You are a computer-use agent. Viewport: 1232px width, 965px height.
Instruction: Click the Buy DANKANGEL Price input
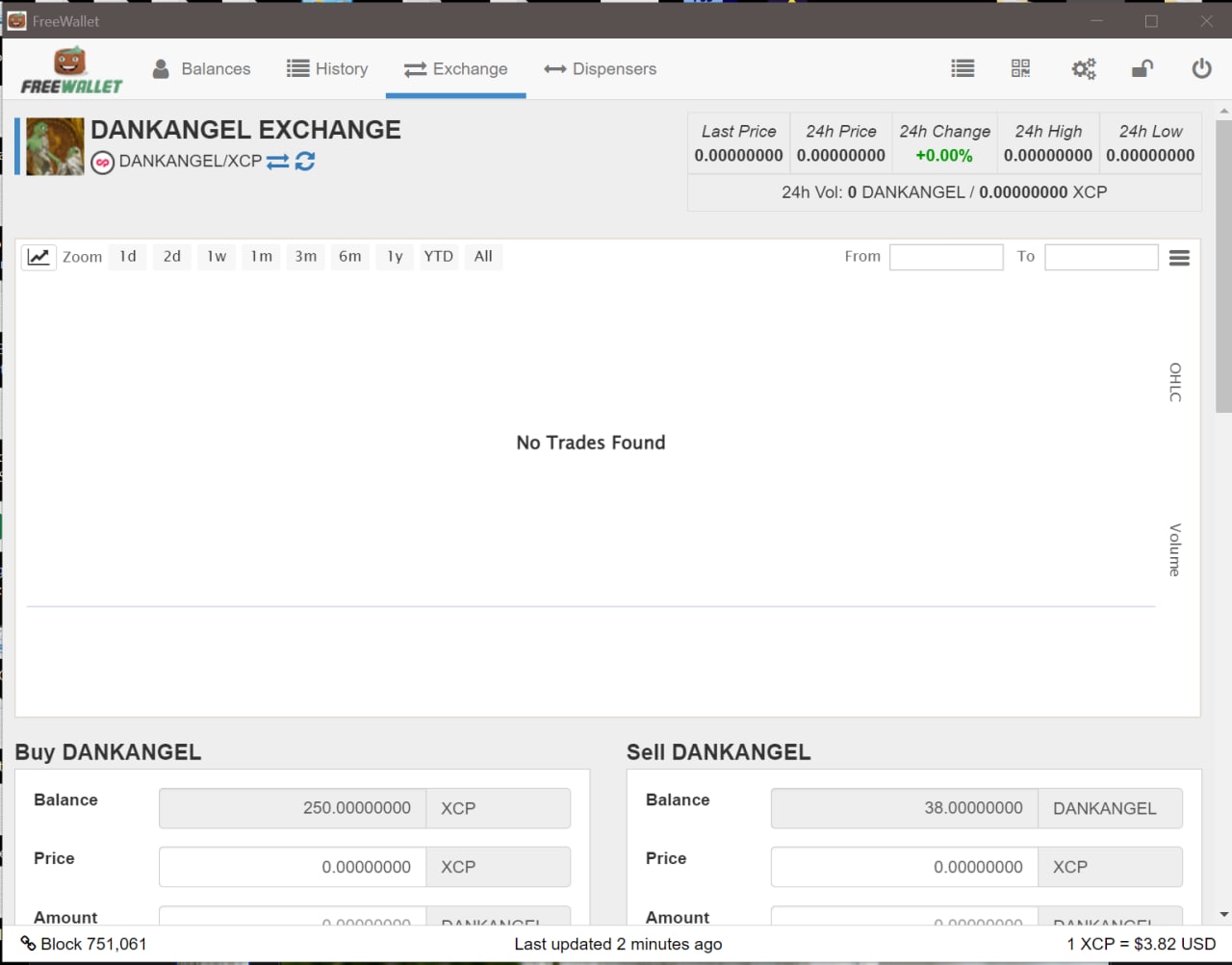click(x=293, y=867)
